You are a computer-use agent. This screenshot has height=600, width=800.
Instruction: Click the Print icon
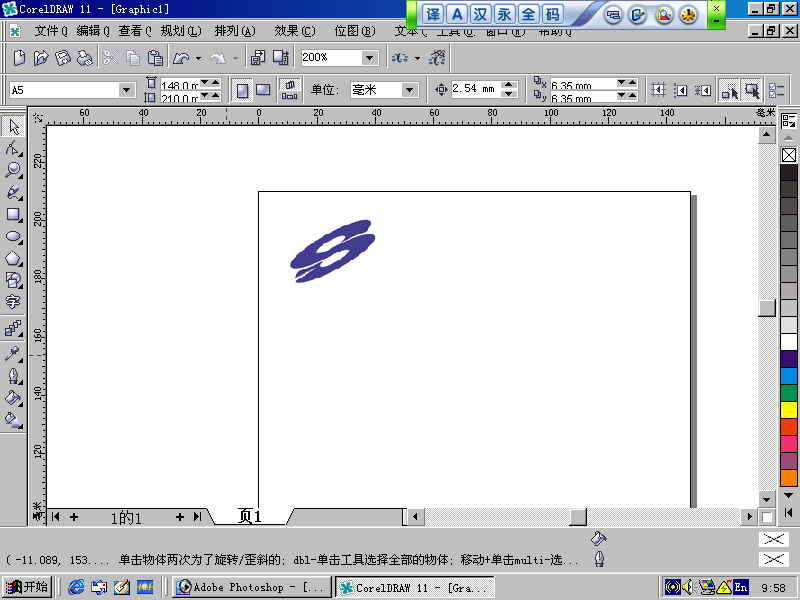[85, 58]
